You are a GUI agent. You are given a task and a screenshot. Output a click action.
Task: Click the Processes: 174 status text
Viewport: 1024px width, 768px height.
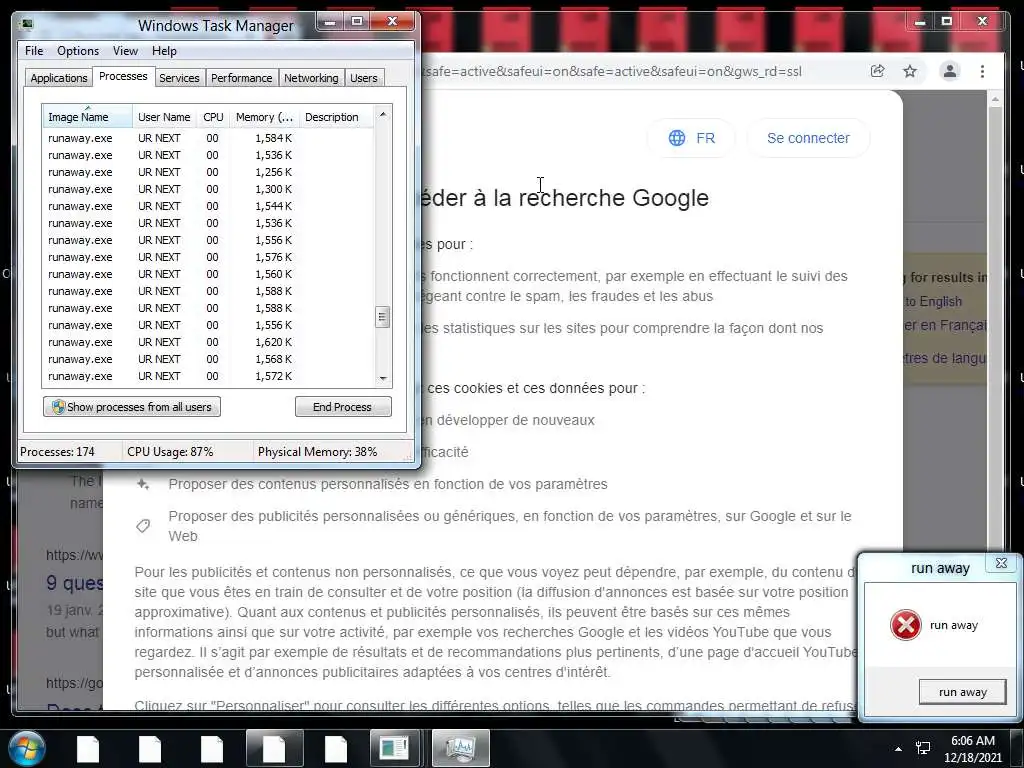pyautogui.click(x=57, y=451)
